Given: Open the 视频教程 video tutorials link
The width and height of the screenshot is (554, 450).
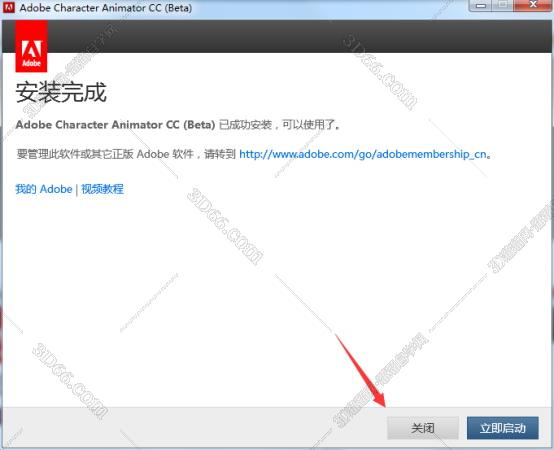Looking at the screenshot, I should (x=102, y=189).
